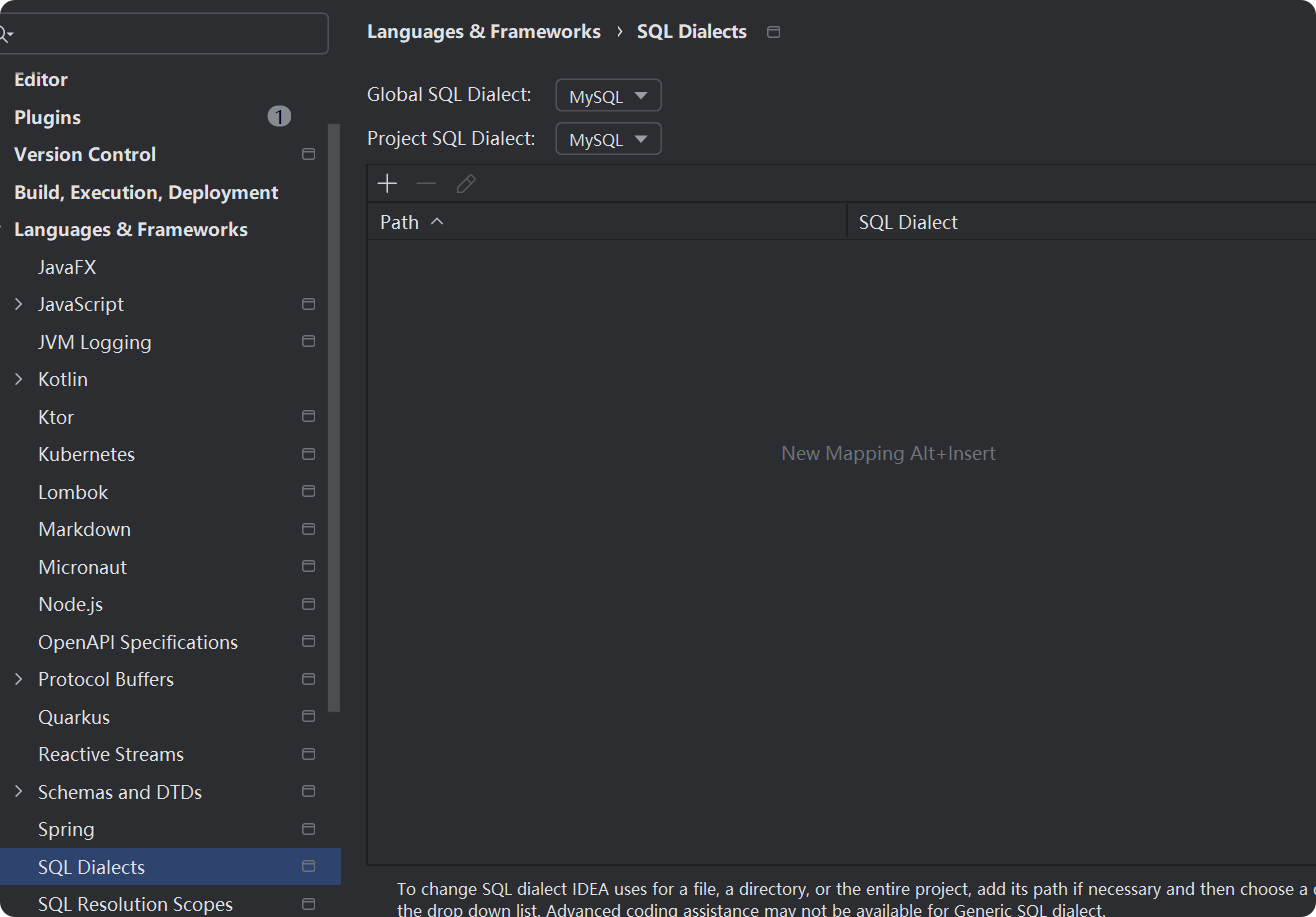This screenshot has height=917, width=1316.
Task: Expand the Schemas and DTDs node
Action: [x=17, y=791]
